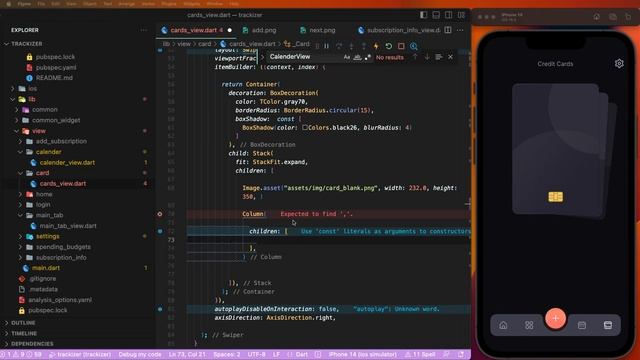Split the editor to the right
The width and height of the screenshot is (640, 360).
[448, 30]
